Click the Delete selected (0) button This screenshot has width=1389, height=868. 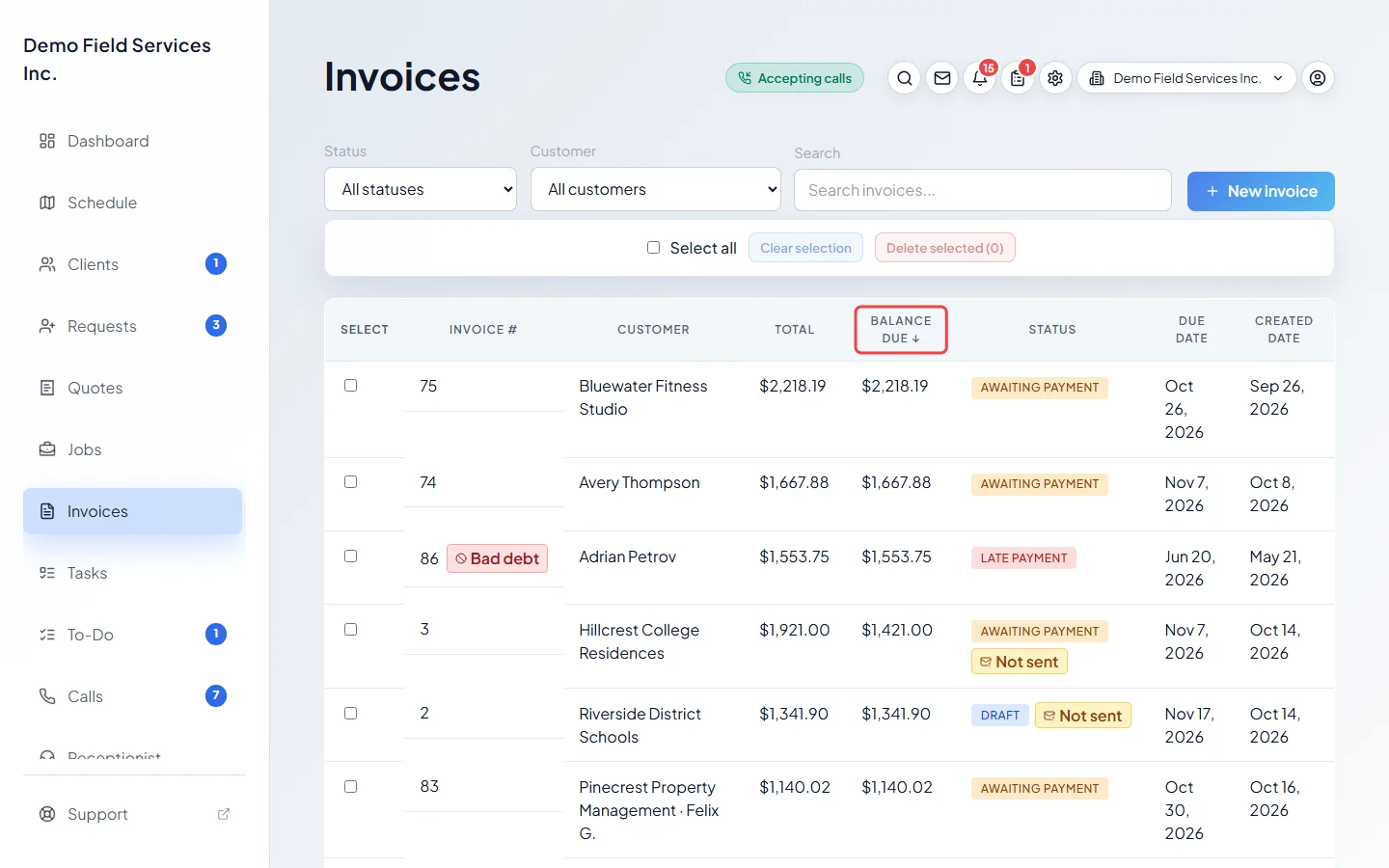(x=945, y=248)
